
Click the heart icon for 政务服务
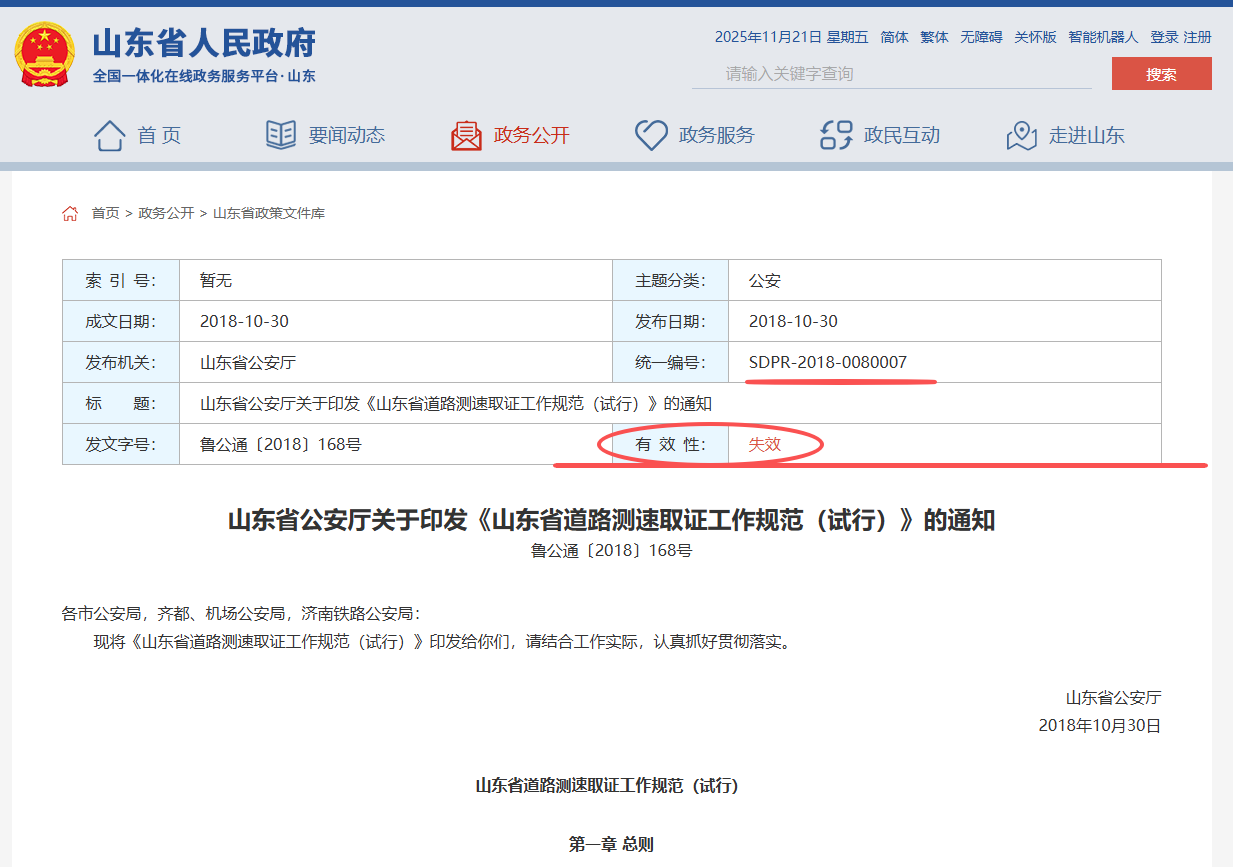pos(651,135)
